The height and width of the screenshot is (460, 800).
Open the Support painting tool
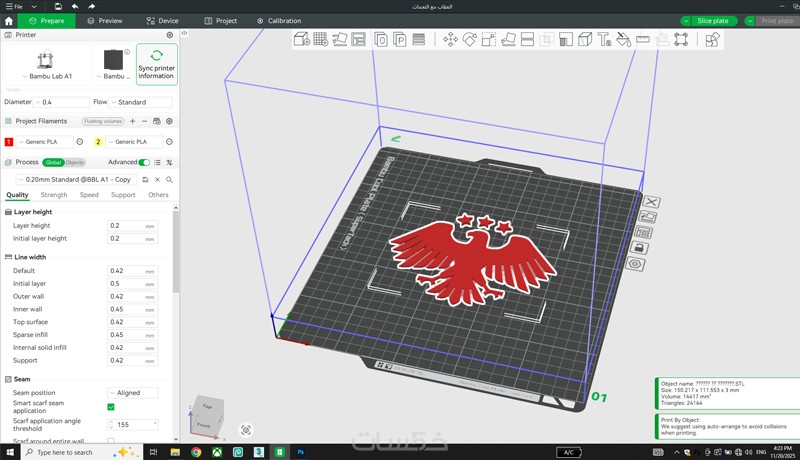coord(566,39)
